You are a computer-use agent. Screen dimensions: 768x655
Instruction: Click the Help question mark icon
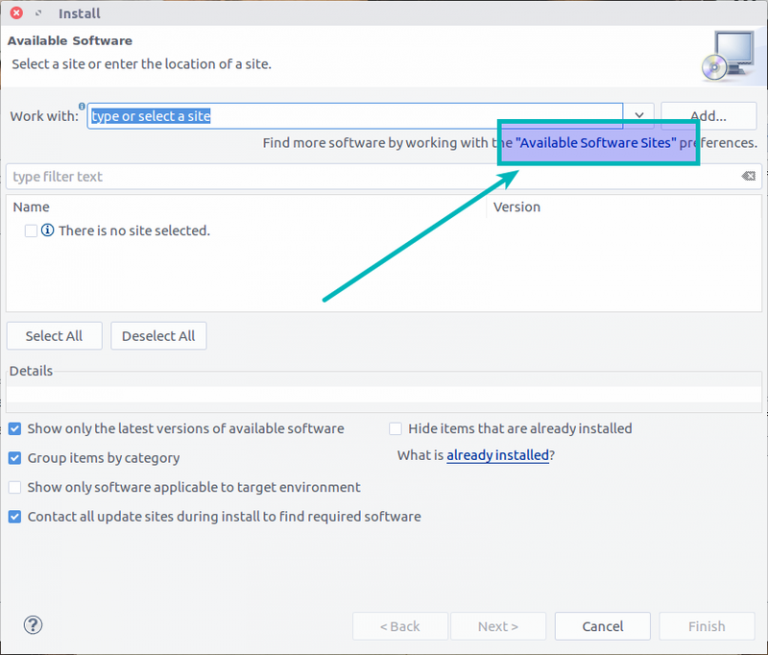tap(33, 625)
